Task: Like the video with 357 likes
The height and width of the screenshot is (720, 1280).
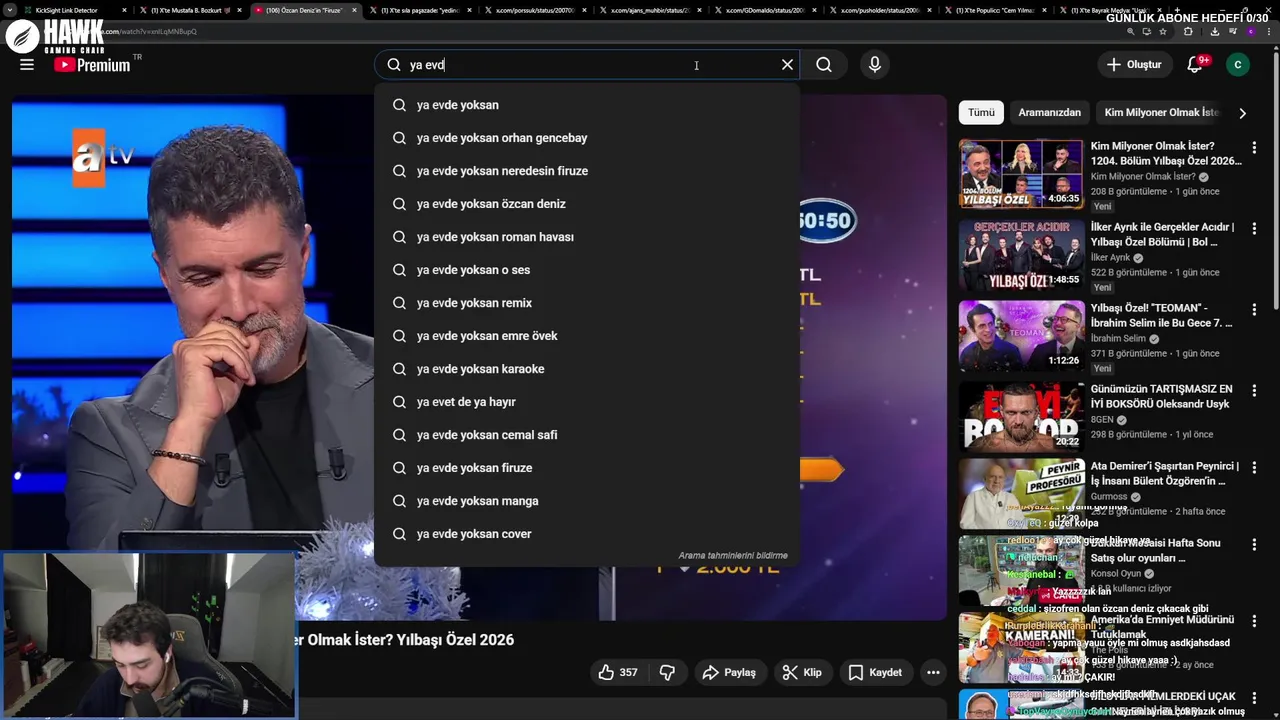Action: tap(617, 672)
